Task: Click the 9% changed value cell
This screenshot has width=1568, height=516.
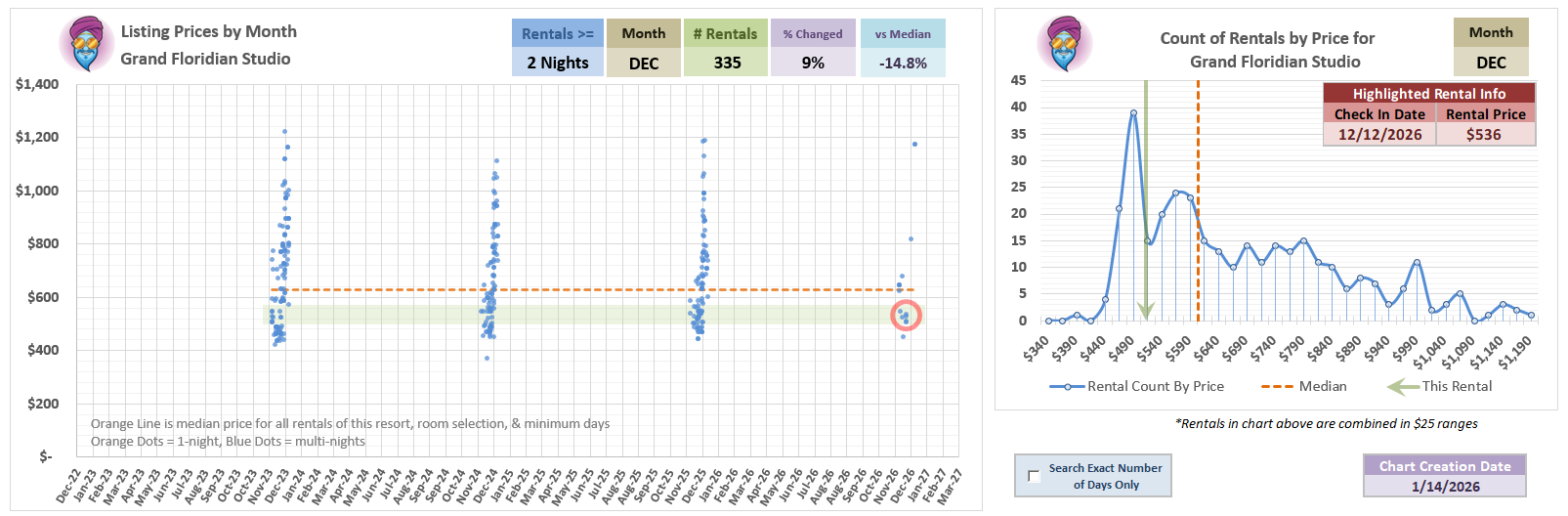Action: coord(812,63)
